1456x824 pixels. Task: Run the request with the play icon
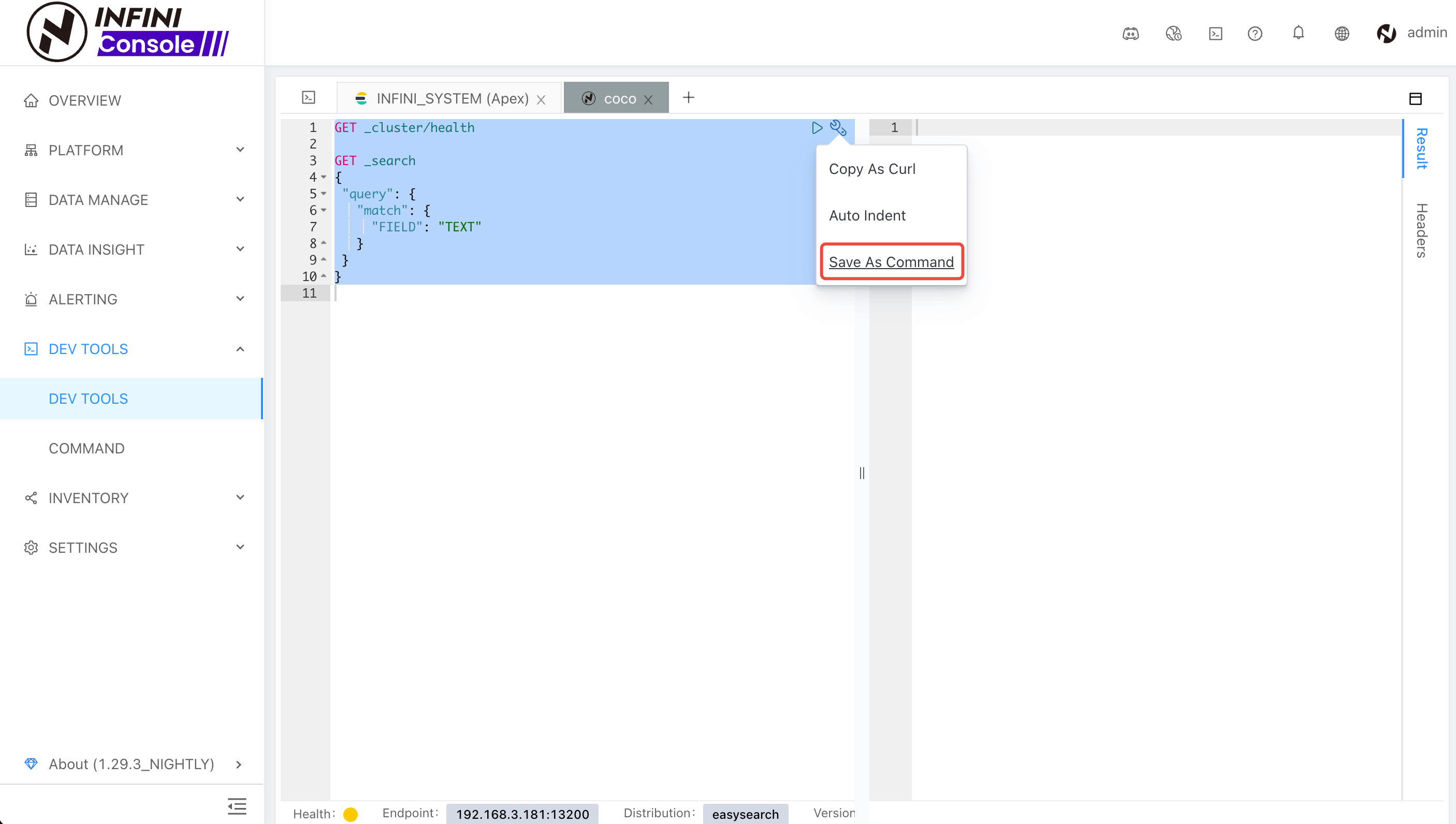pyautogui.click(x=817, y=128)
